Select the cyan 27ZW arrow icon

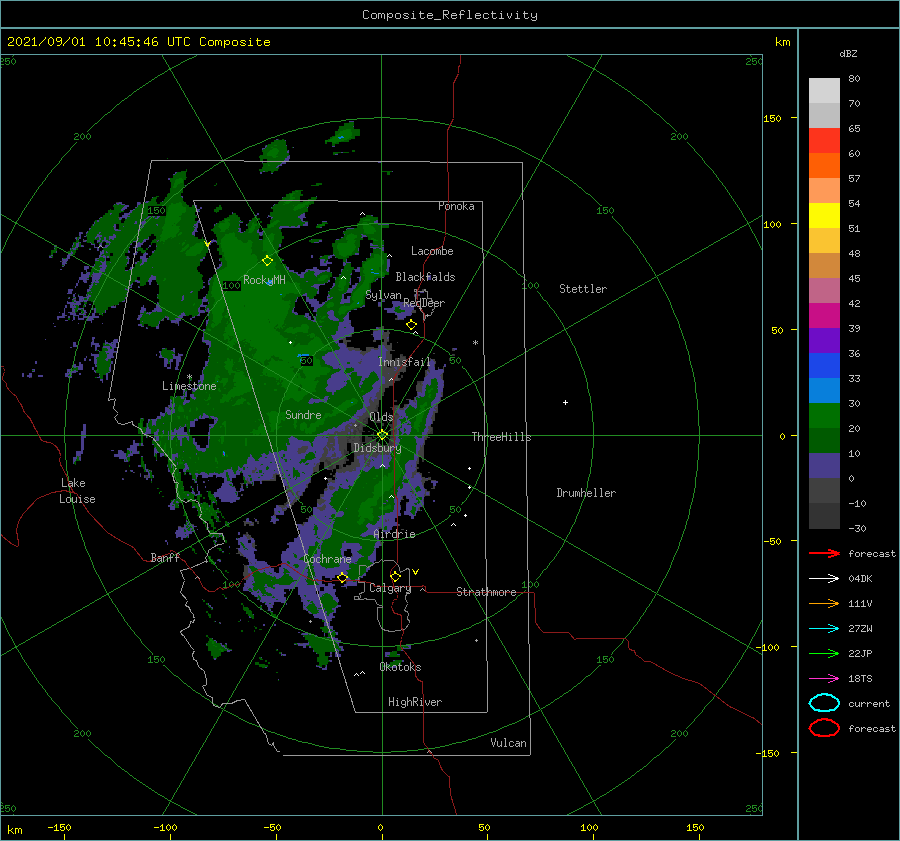point(824,629)
